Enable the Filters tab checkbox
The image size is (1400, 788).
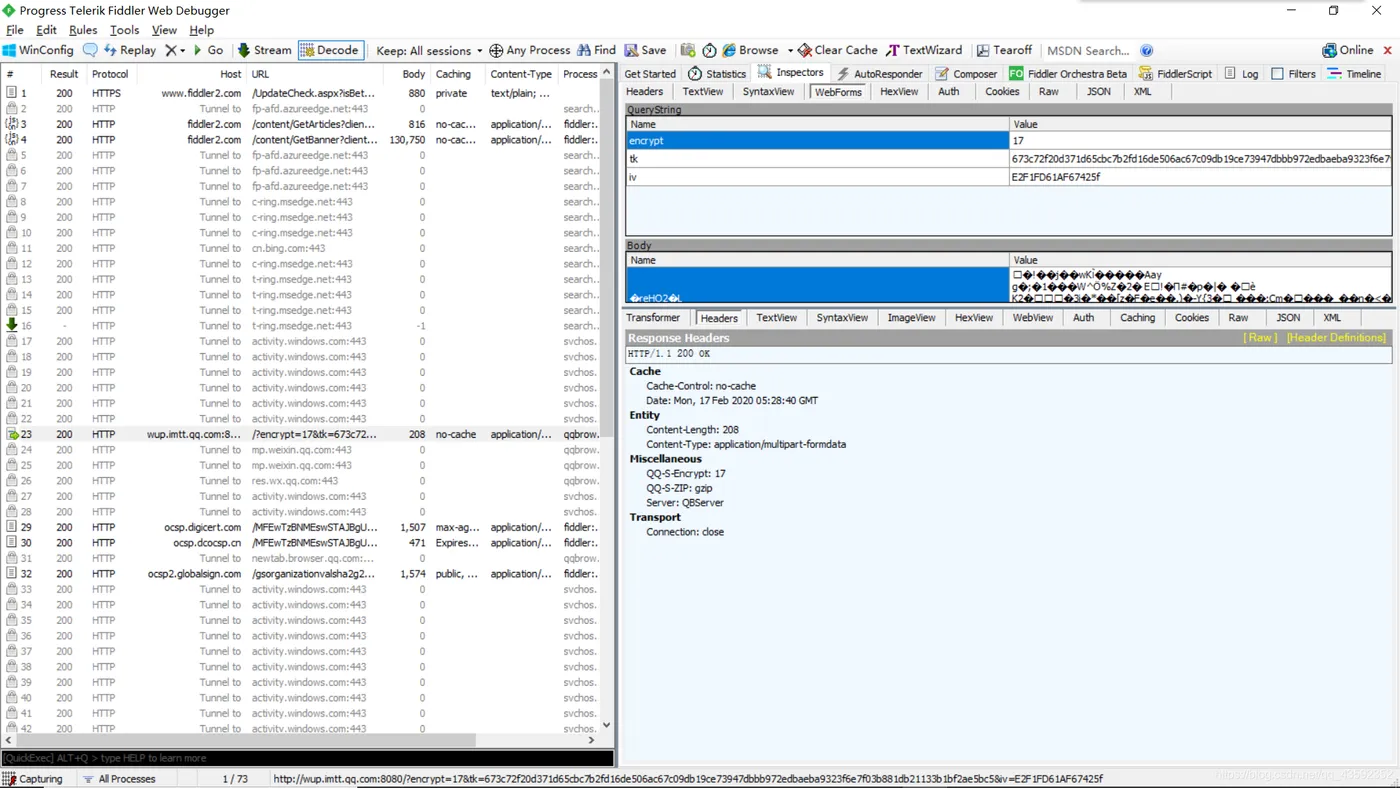pos(1277,74)
